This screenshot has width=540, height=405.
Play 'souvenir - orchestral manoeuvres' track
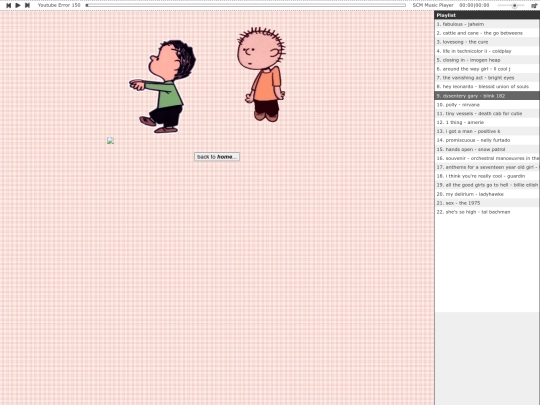click(x=487, y=158)
